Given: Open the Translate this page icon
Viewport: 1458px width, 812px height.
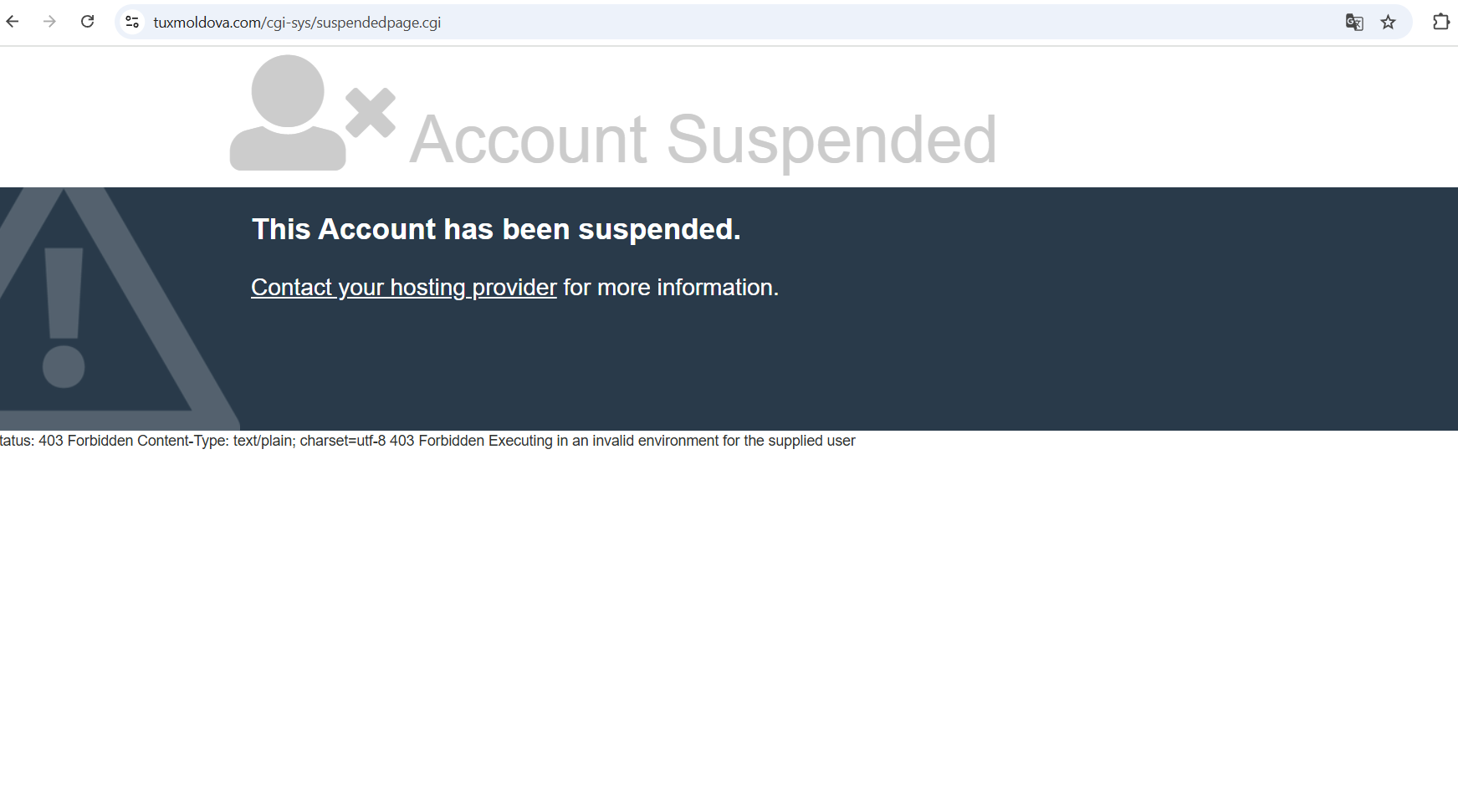Looking at the screenshot, I should point(1354,23).
